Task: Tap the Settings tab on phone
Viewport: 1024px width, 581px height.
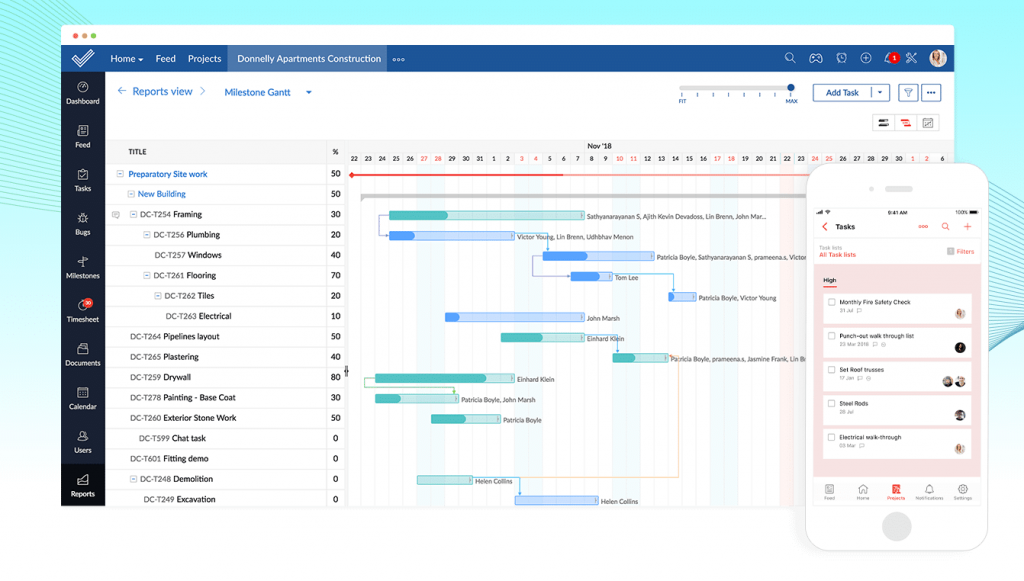Action: (x=963, y=492)
